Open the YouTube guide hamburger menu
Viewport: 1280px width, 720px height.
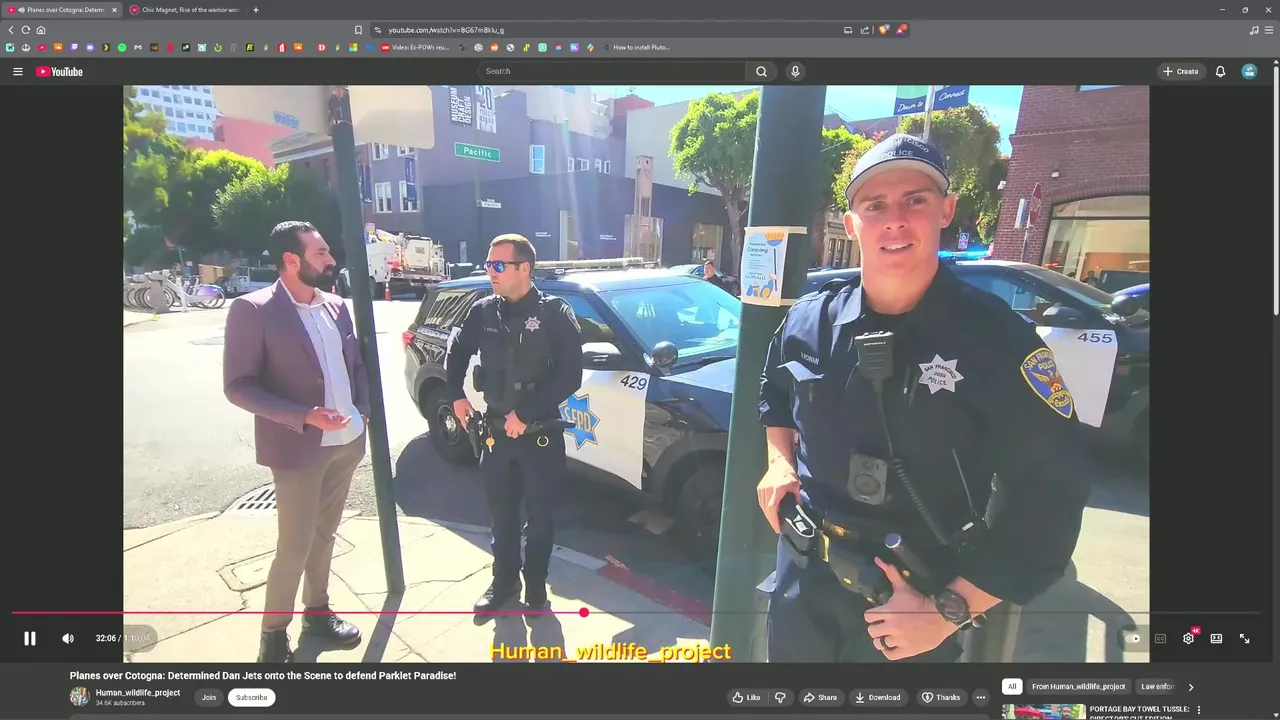click(17, 71)
